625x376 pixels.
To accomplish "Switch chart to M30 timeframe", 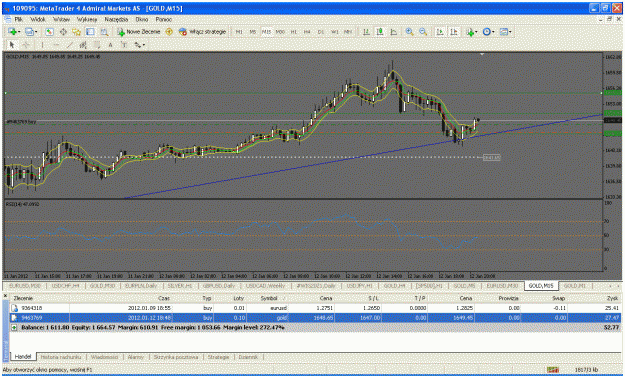I will coord(280,32).
